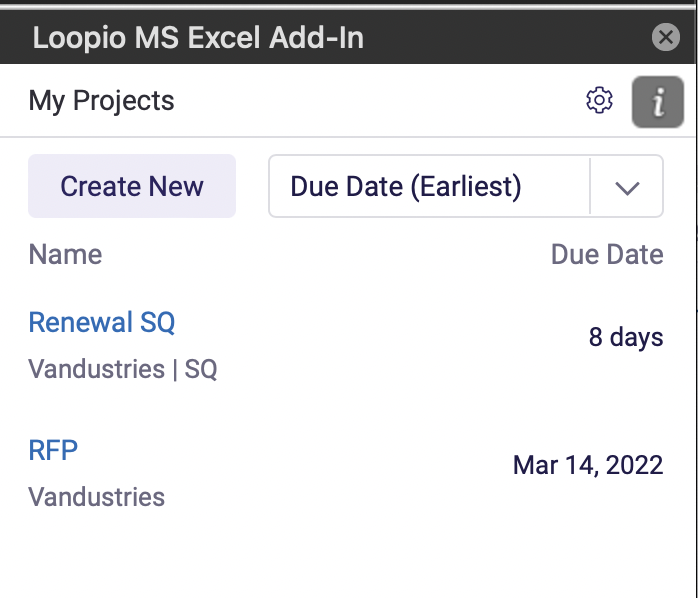This screenshot has height=598, width=698.
Task: Select the Name column header
Action: pos(65,254)
